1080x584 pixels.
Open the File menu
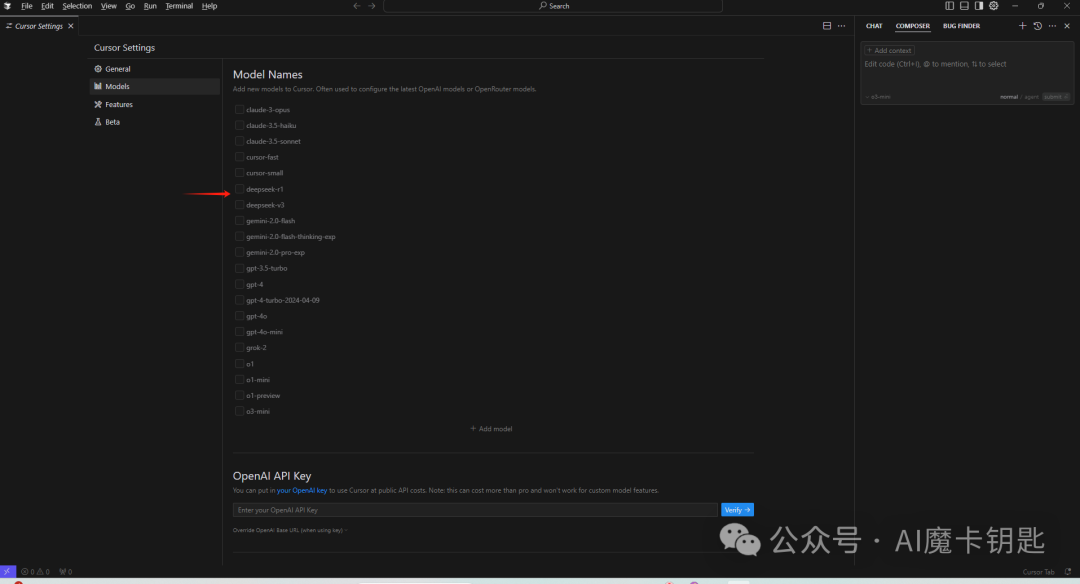(27, 6)
